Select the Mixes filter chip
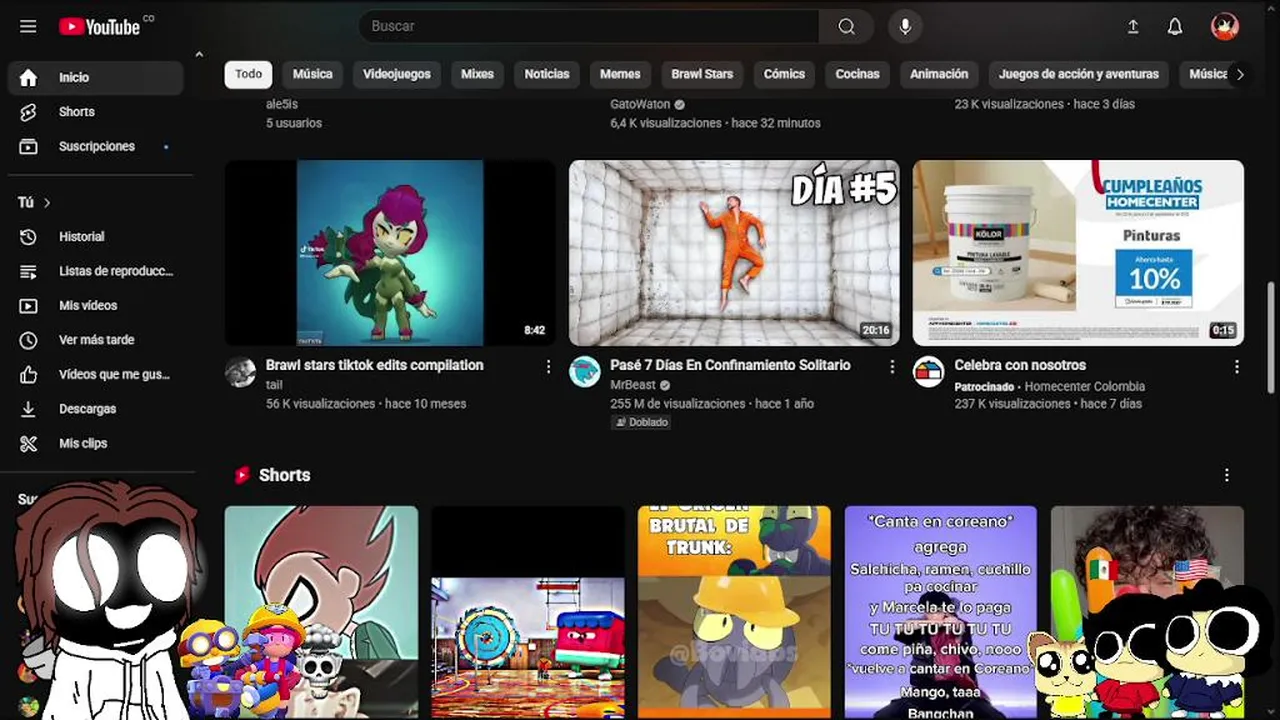The width and height of the screenshot is (1280, 720). coord(477,74)
